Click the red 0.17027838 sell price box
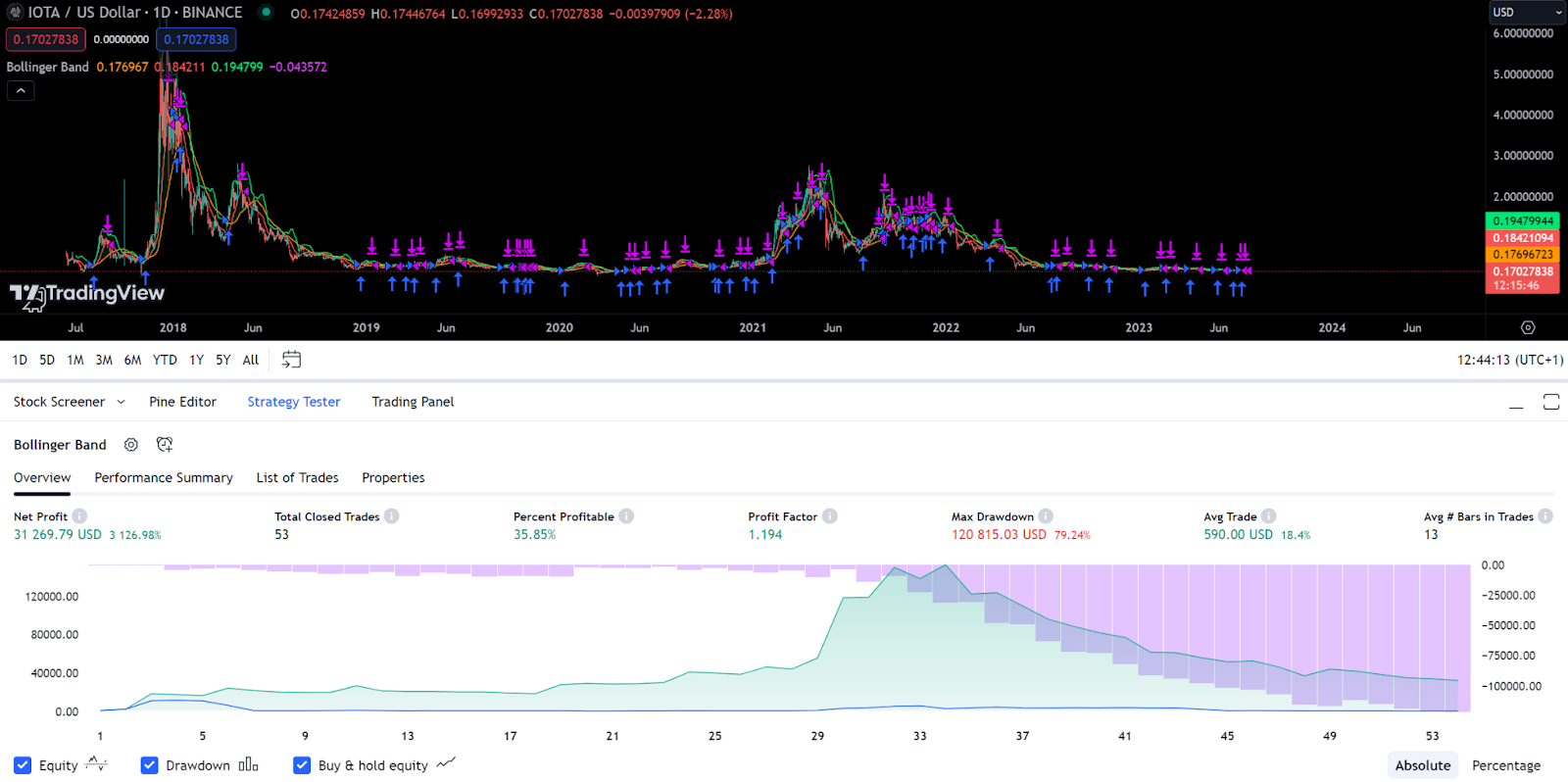 (46, 39)
